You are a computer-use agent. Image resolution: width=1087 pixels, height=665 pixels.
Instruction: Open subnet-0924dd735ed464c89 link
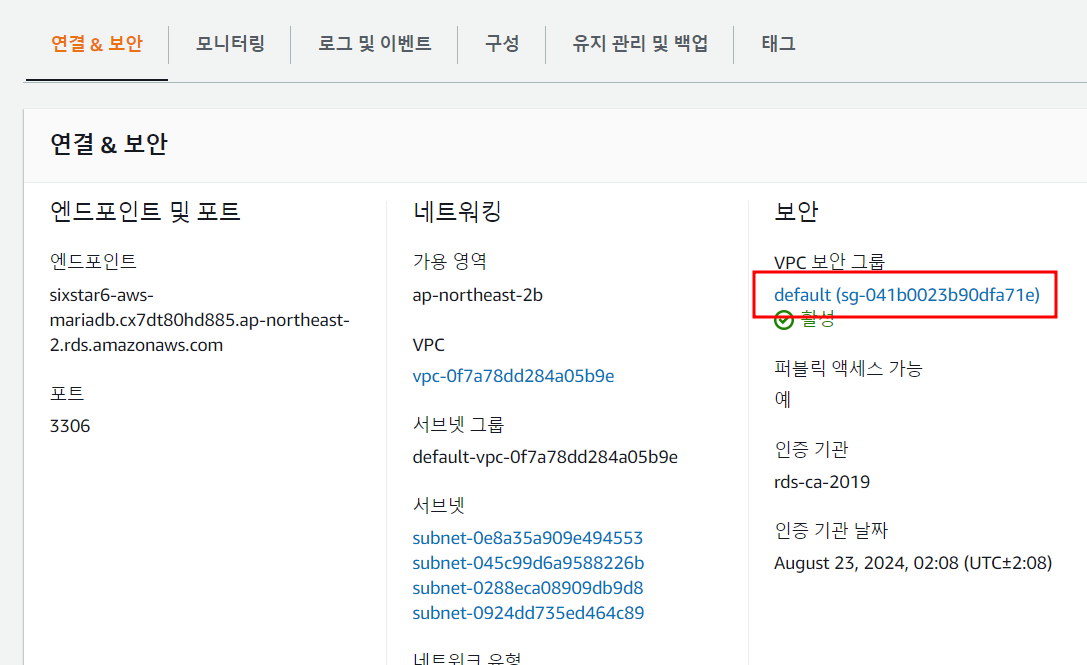tap(528, 613)
